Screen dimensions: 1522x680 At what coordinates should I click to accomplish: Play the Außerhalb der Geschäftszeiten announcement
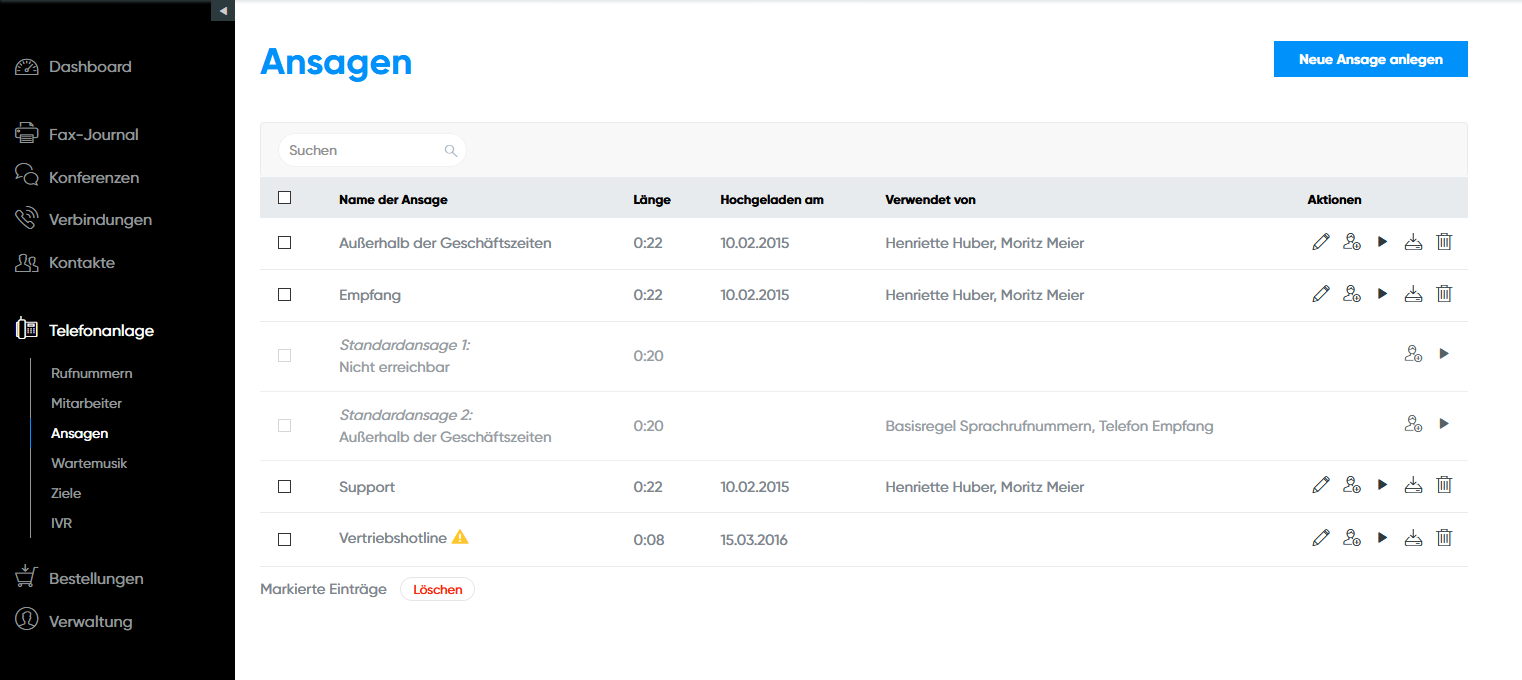pos(1383,242)
